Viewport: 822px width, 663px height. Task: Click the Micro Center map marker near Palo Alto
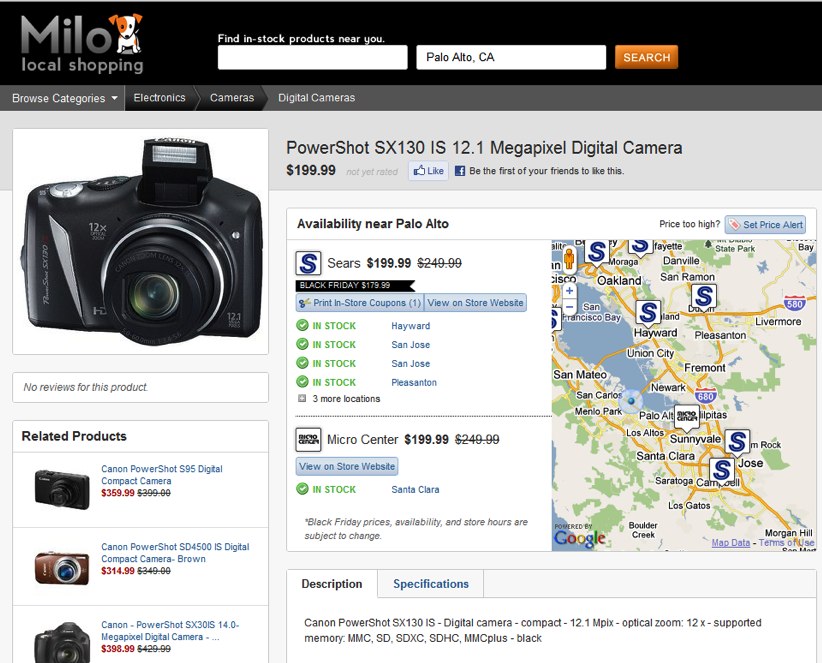pos(687,417)
